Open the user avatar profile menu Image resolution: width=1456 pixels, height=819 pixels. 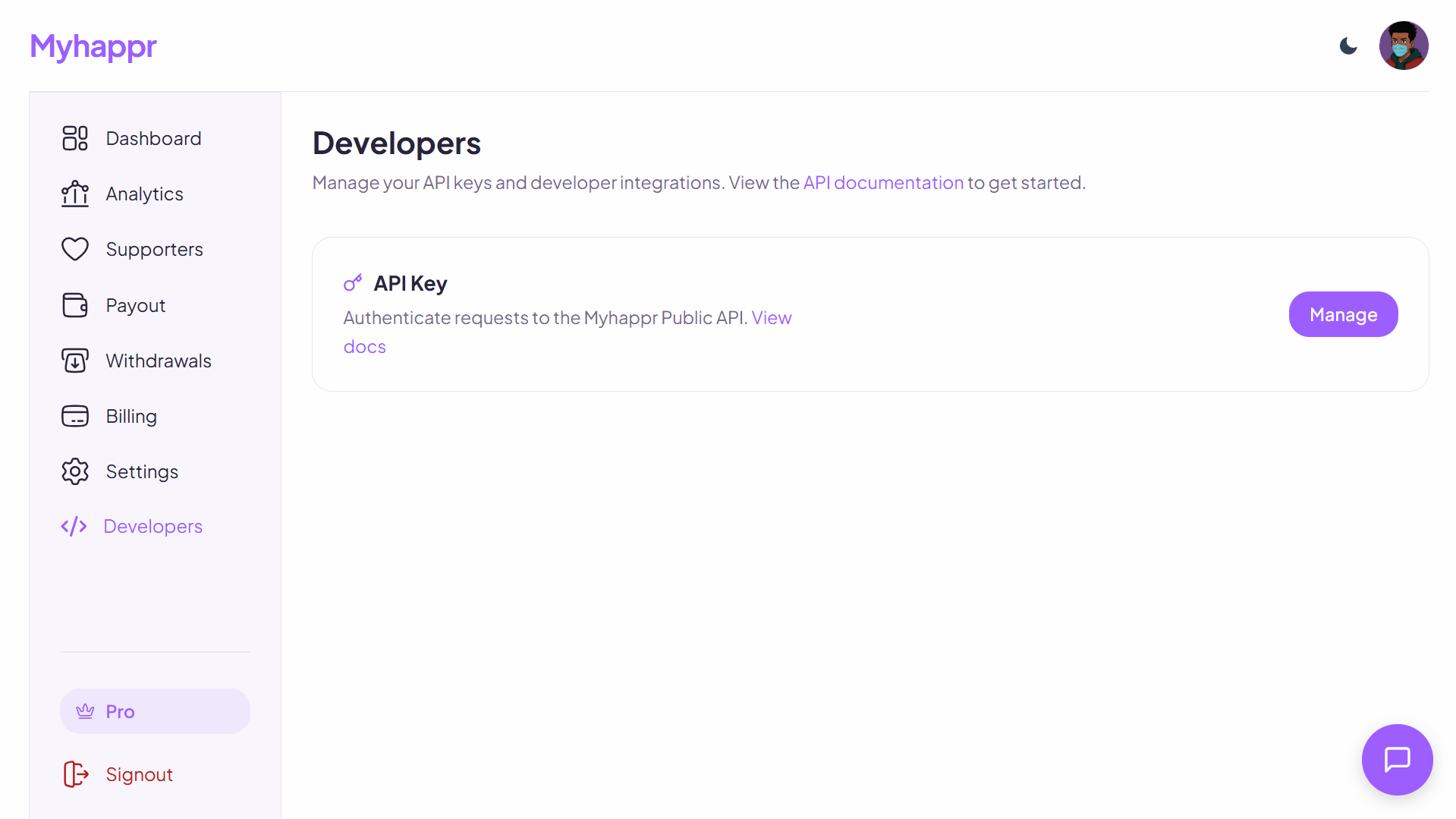1404,46
